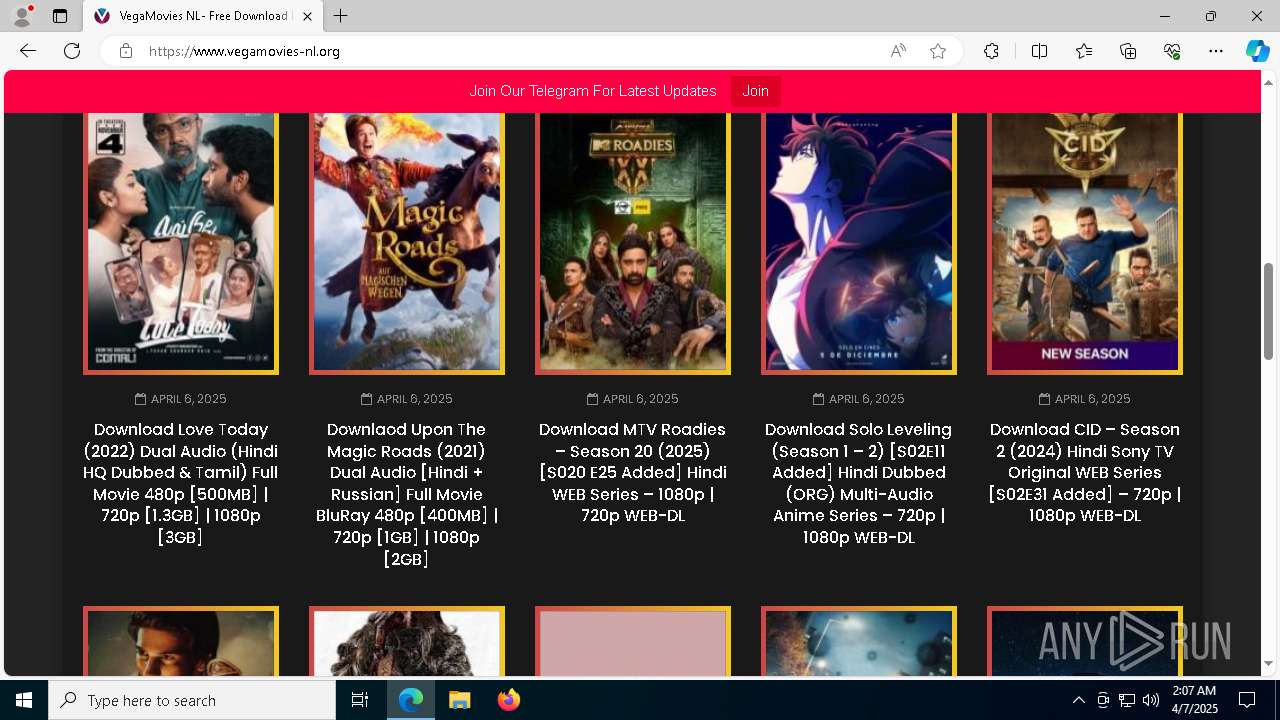1280x720 pixels.
Task: Open Download CID Season 2 link
Action: tap(1085, 472)
